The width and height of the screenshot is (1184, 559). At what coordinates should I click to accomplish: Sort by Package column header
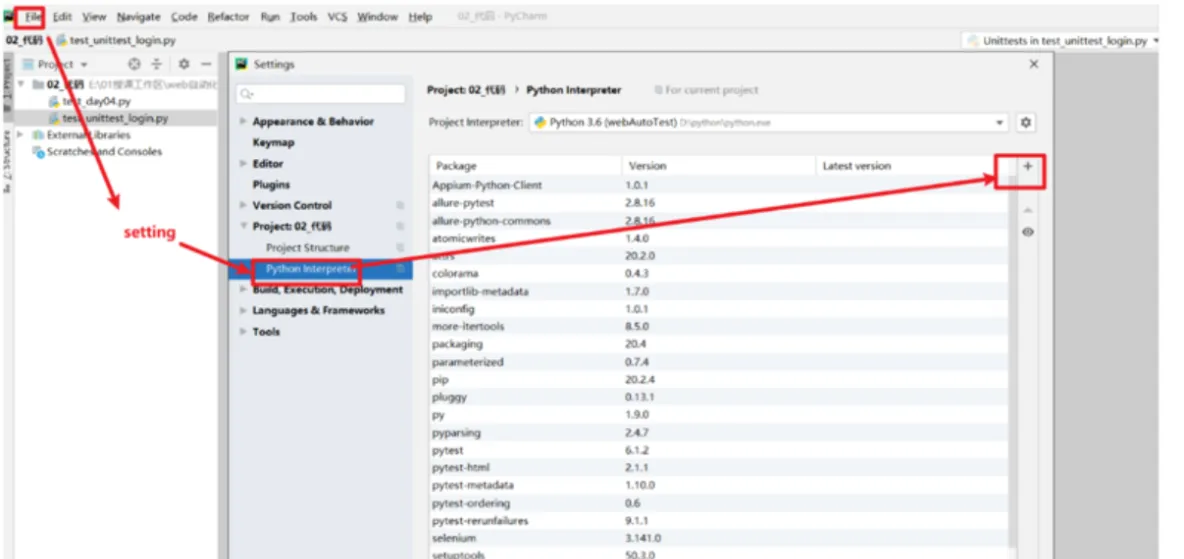pyautogui.click(x=526, y=166)
